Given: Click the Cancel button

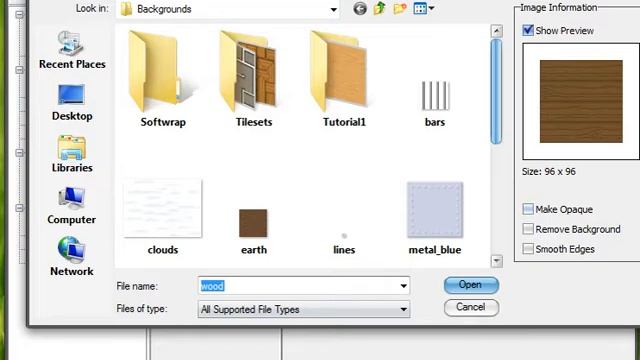Looking at the screenshot, I should click(x=471, y=307).
